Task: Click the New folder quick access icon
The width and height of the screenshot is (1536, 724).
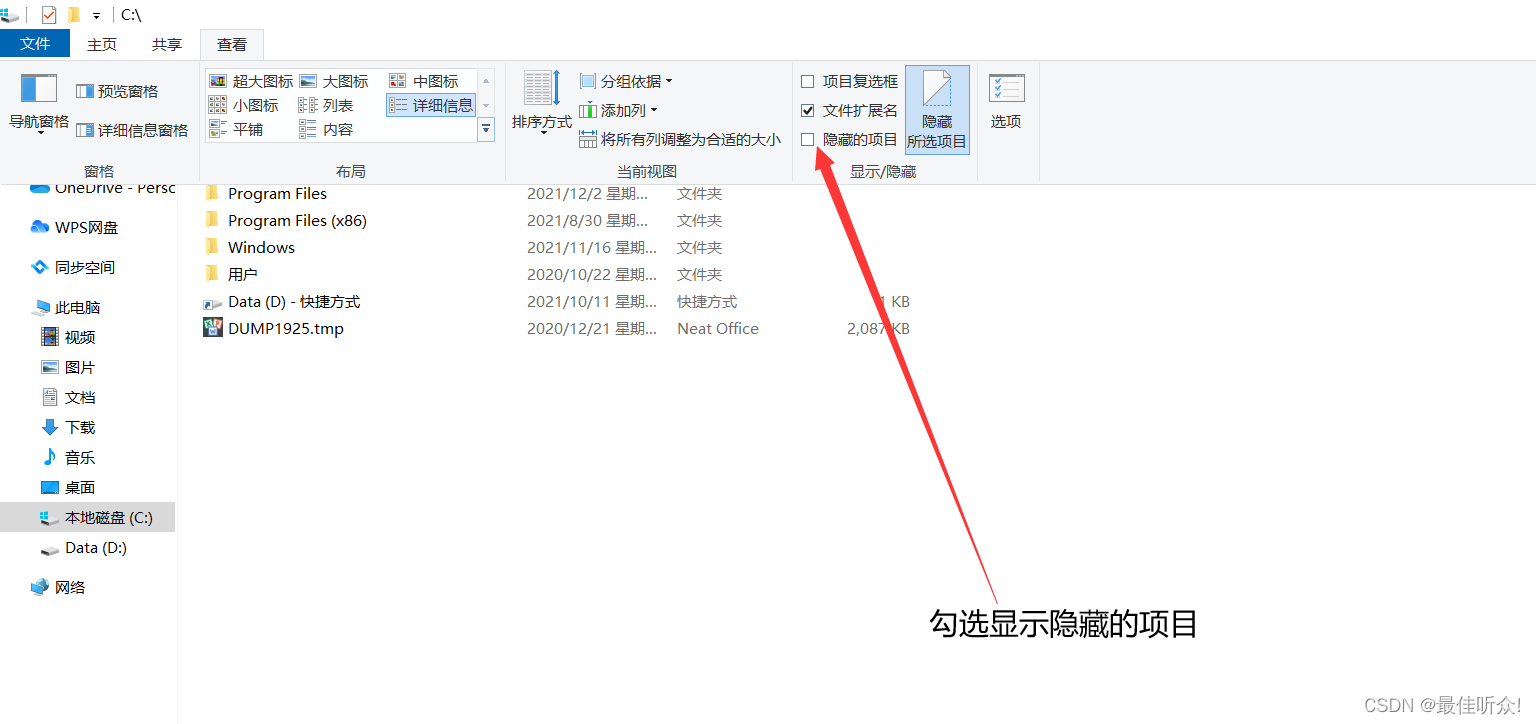Action: coord(73,15)
